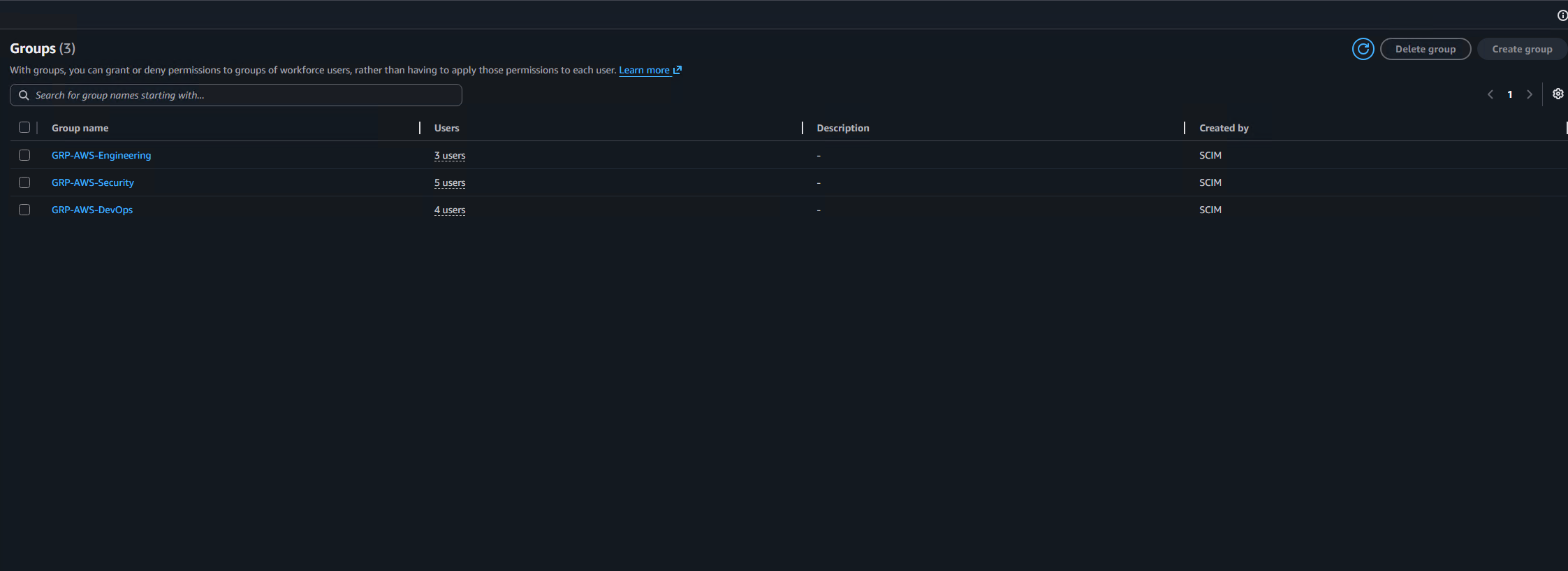The height and width of the screenshot is (571, 1568).
Task: Click the Delete group button
Action: pyautogui.click(x=1426, y=49)
